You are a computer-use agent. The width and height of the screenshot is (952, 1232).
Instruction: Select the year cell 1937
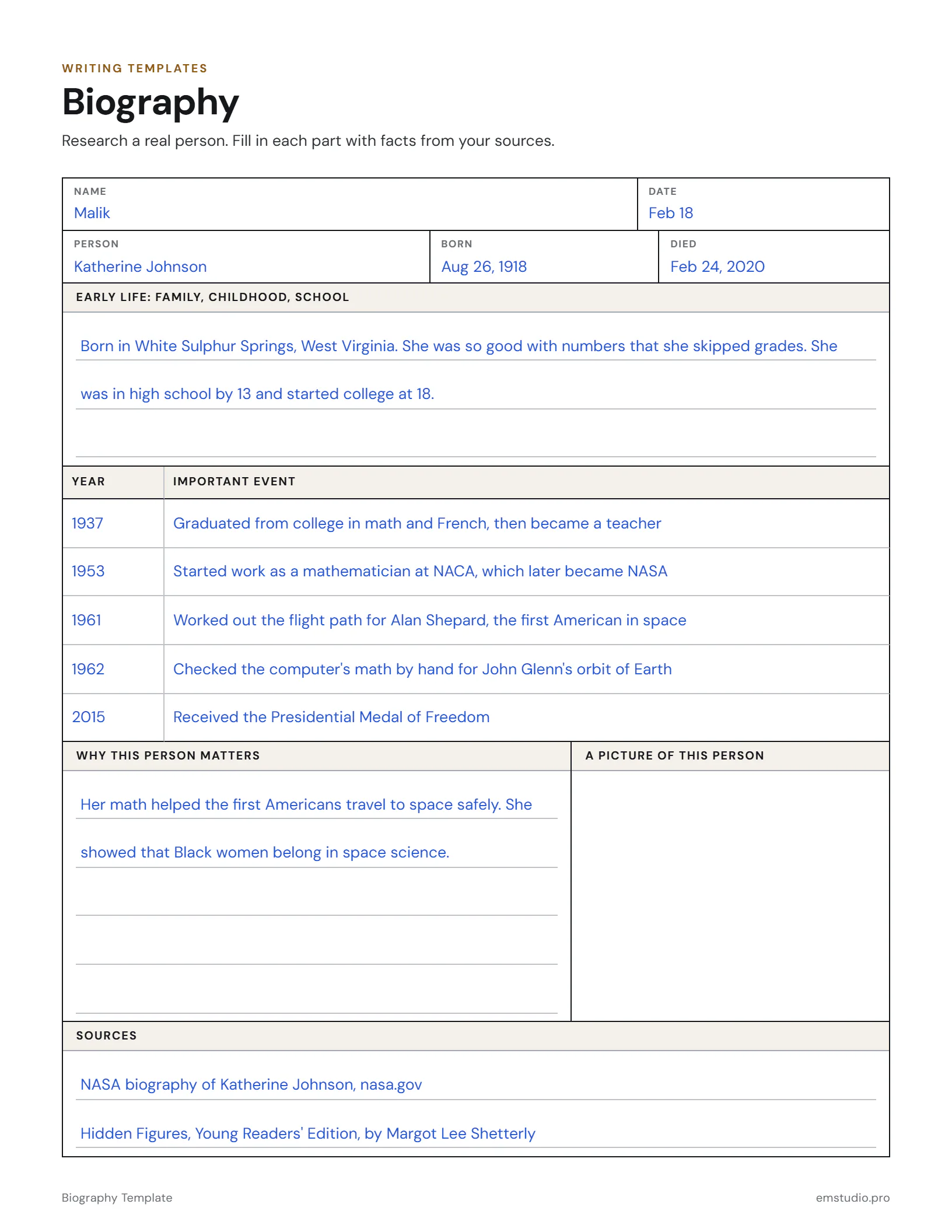tap(113, 523)
